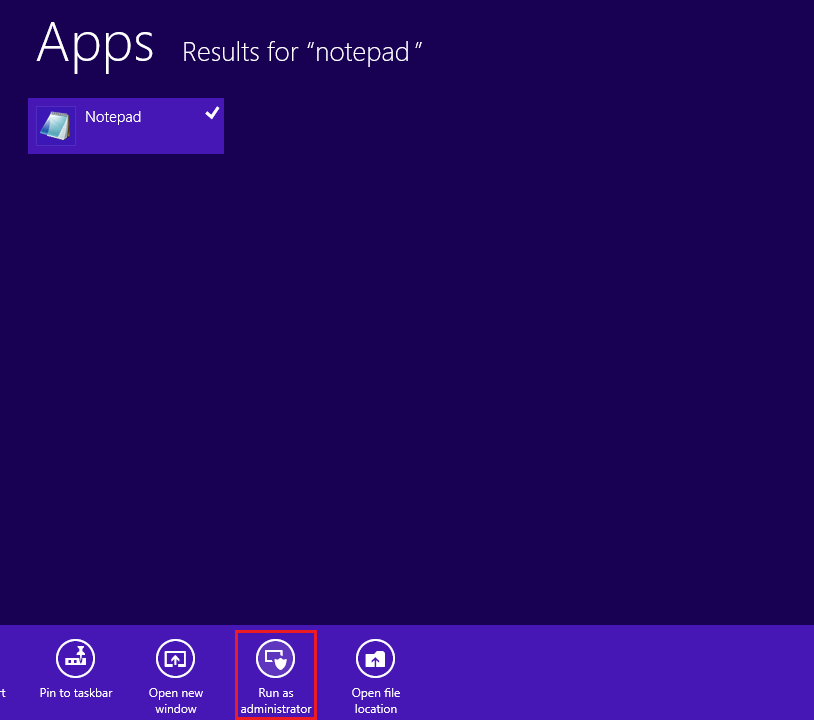Click the "Open file location" label

(x=375, y=701)
